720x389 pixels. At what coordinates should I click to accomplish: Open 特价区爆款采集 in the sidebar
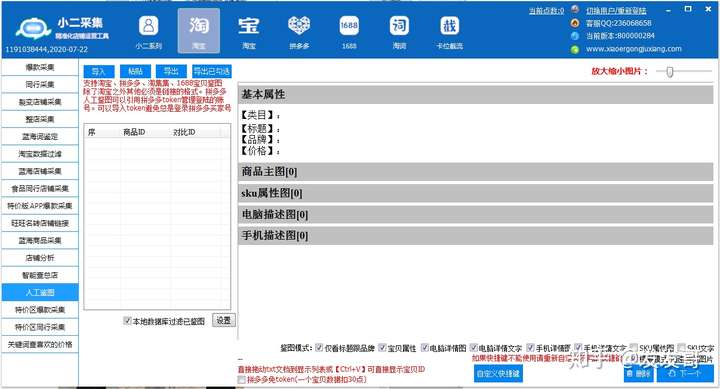[x=40, y=310]
